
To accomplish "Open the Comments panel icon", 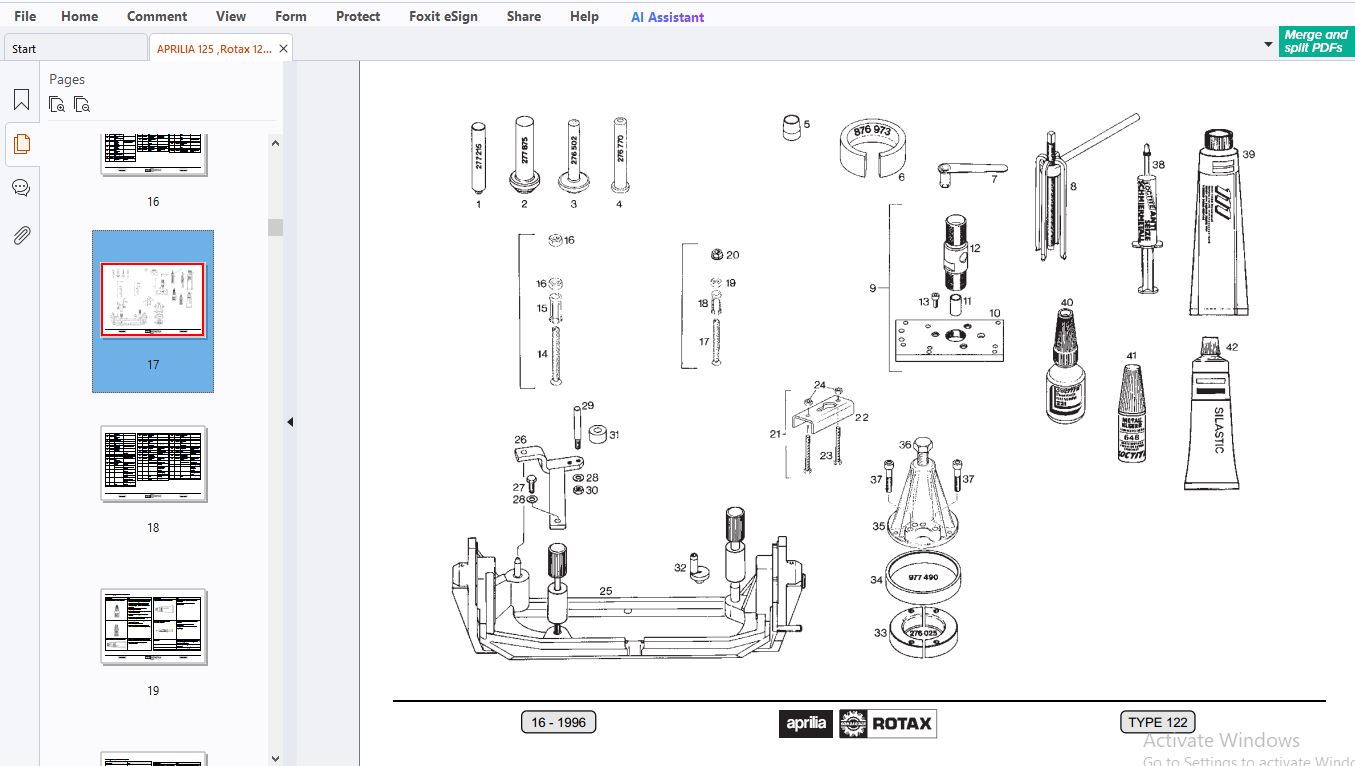I will click(21, 188).
